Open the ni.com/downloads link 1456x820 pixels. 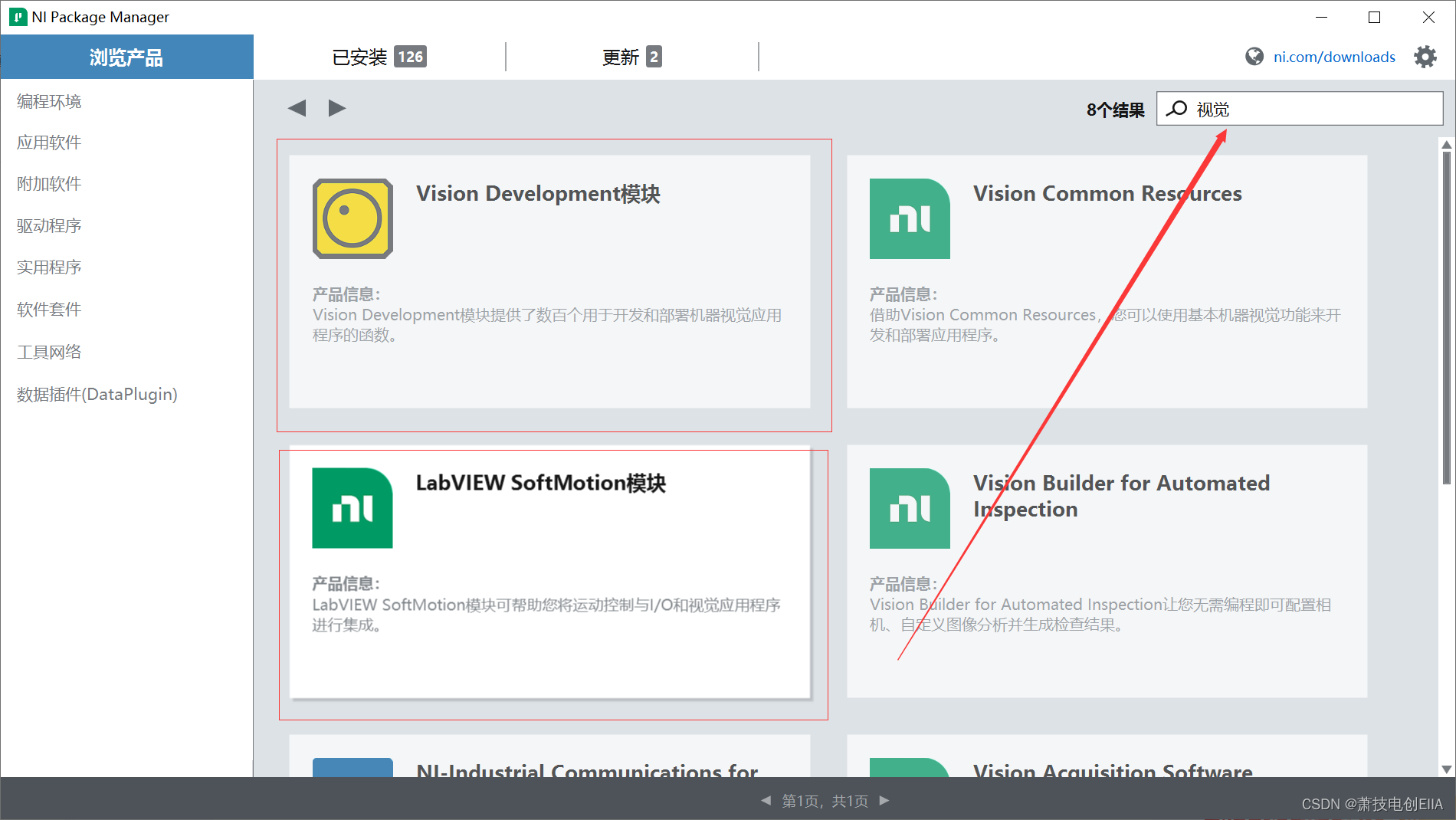1334,57
